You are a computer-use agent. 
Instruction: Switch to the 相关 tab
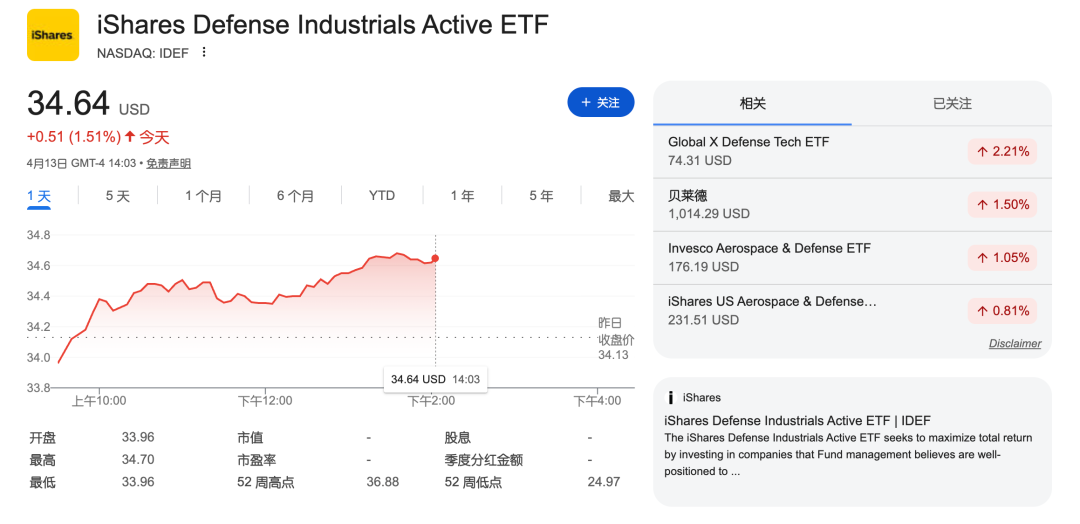pyautogui.click(x=752, y=104)
